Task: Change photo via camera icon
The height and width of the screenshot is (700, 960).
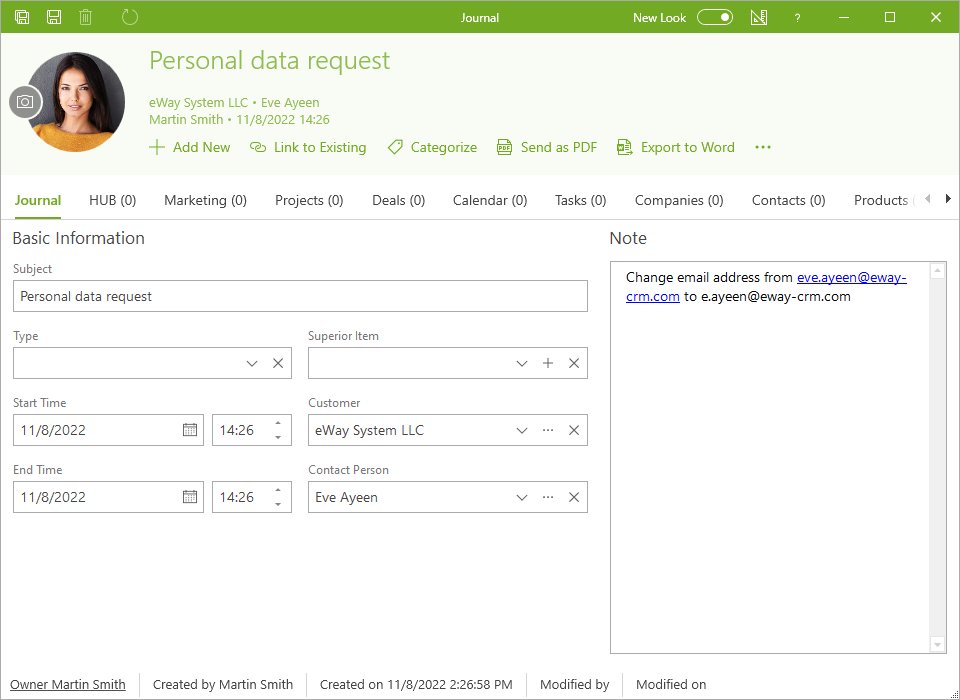Action: point(25,102)
